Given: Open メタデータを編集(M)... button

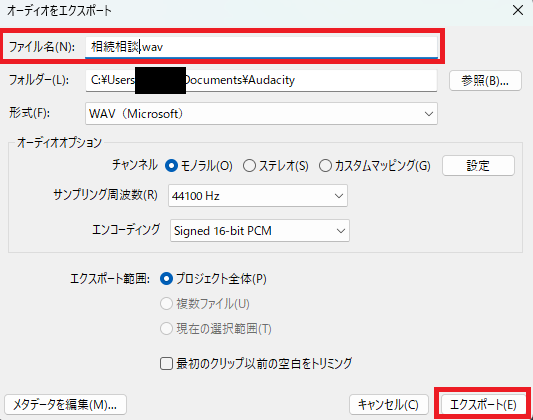Looking at the screenshot, I should pos(65,404).
